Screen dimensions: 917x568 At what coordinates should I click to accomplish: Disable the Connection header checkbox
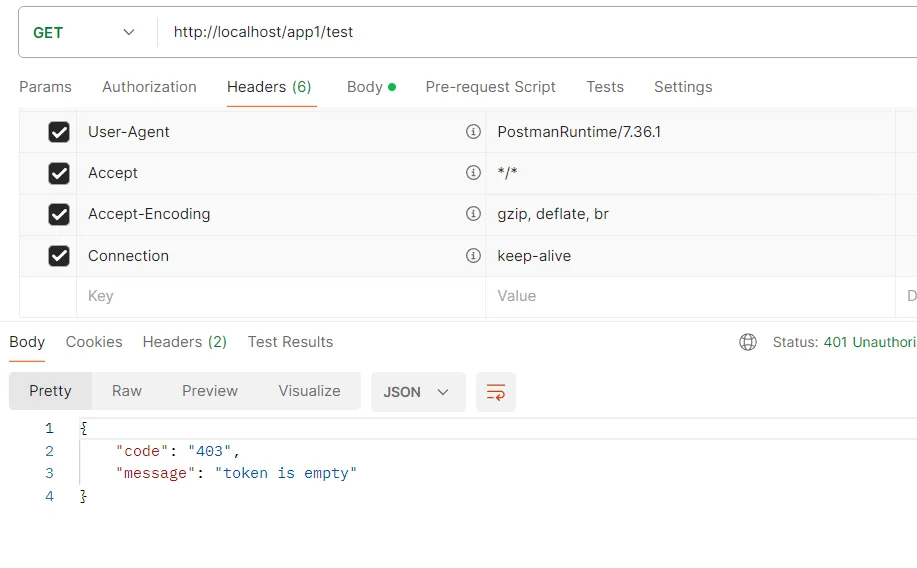point(59,256)
